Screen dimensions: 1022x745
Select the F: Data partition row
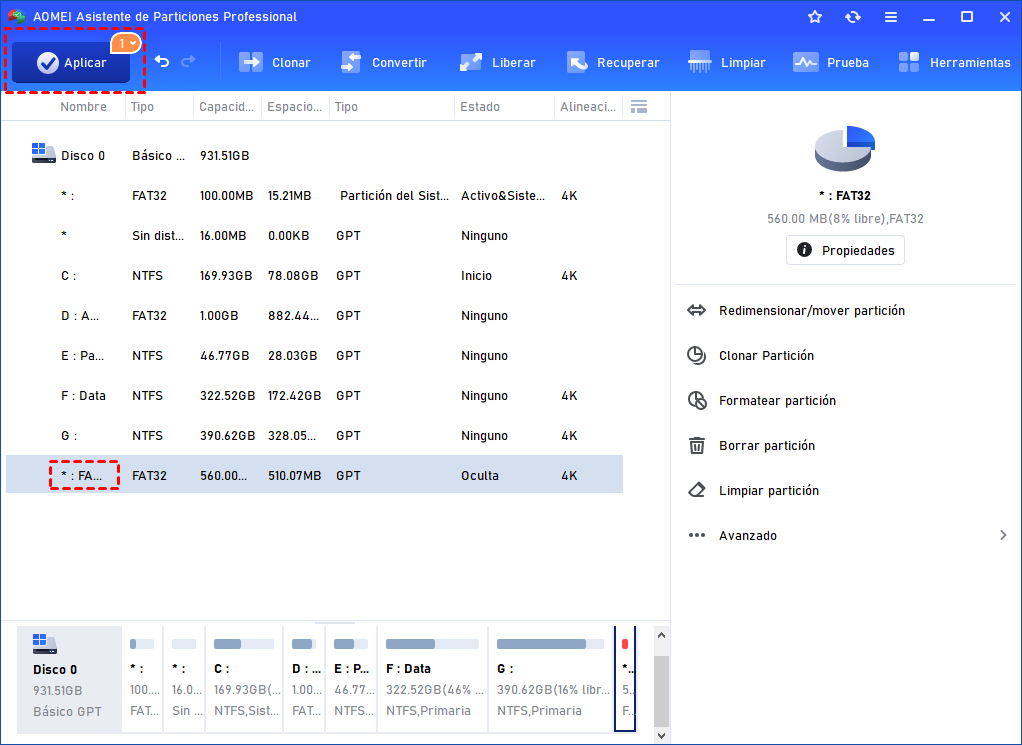click(x=314, y=396)
